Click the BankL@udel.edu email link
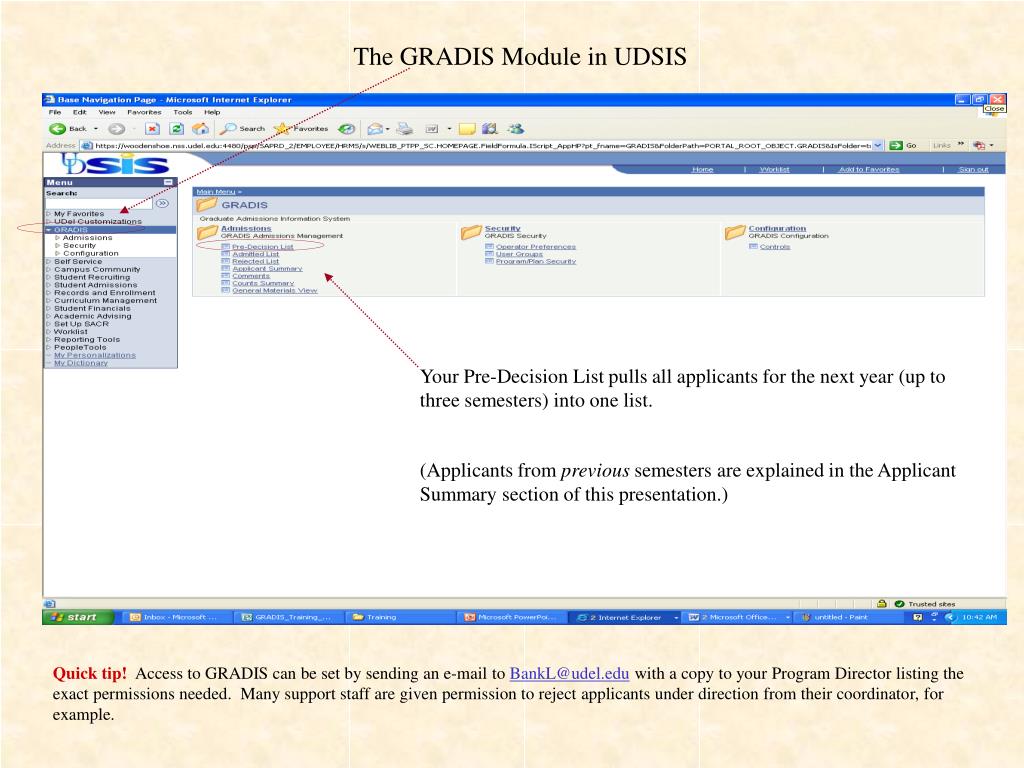Image resolution: width=1024 pixels, height=768 pixels. tap(569, 673)
